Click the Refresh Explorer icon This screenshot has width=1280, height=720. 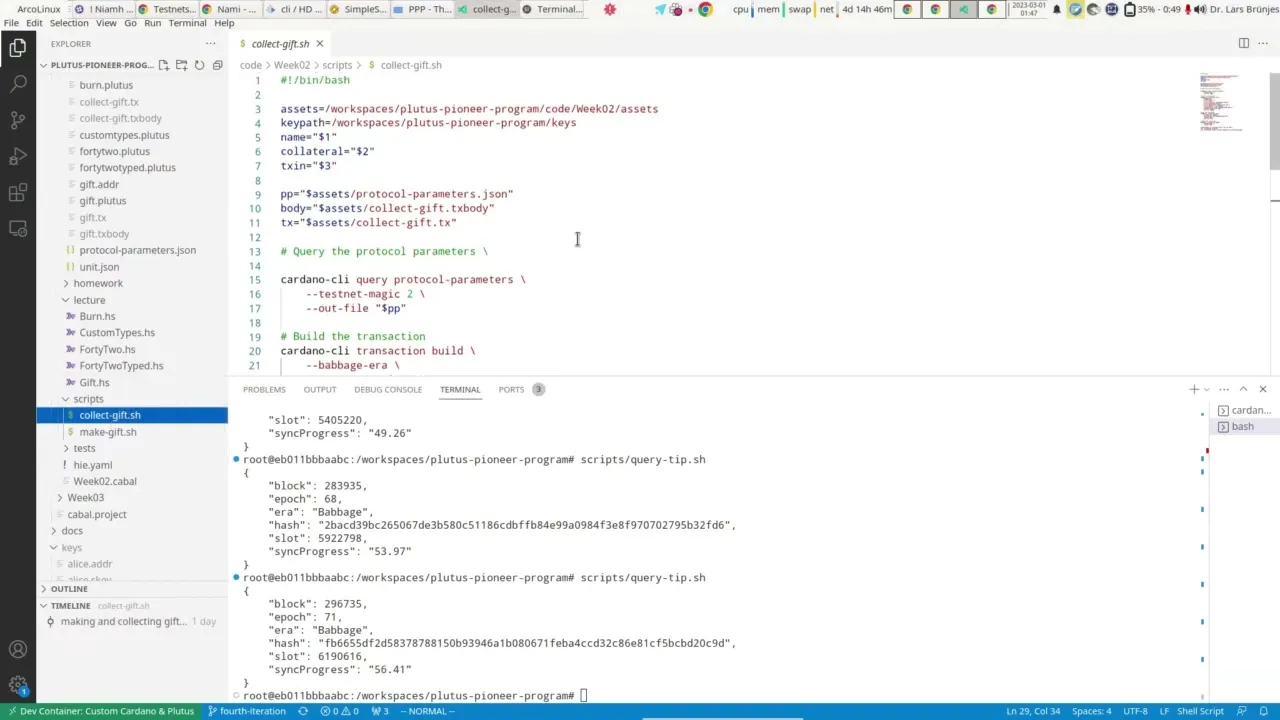200,64
